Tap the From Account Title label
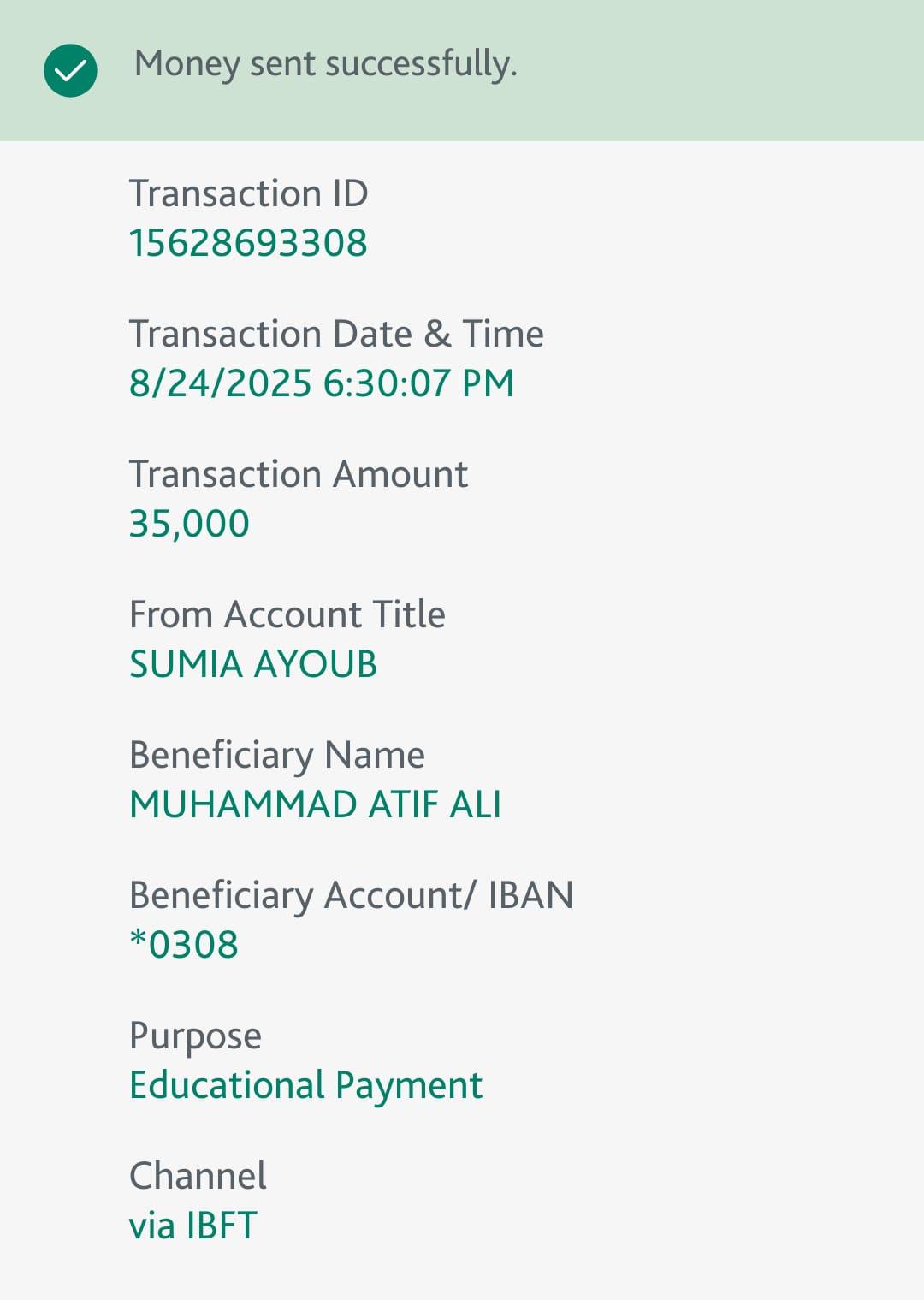This screenshot has width=924, height=1300. [287, 614]
